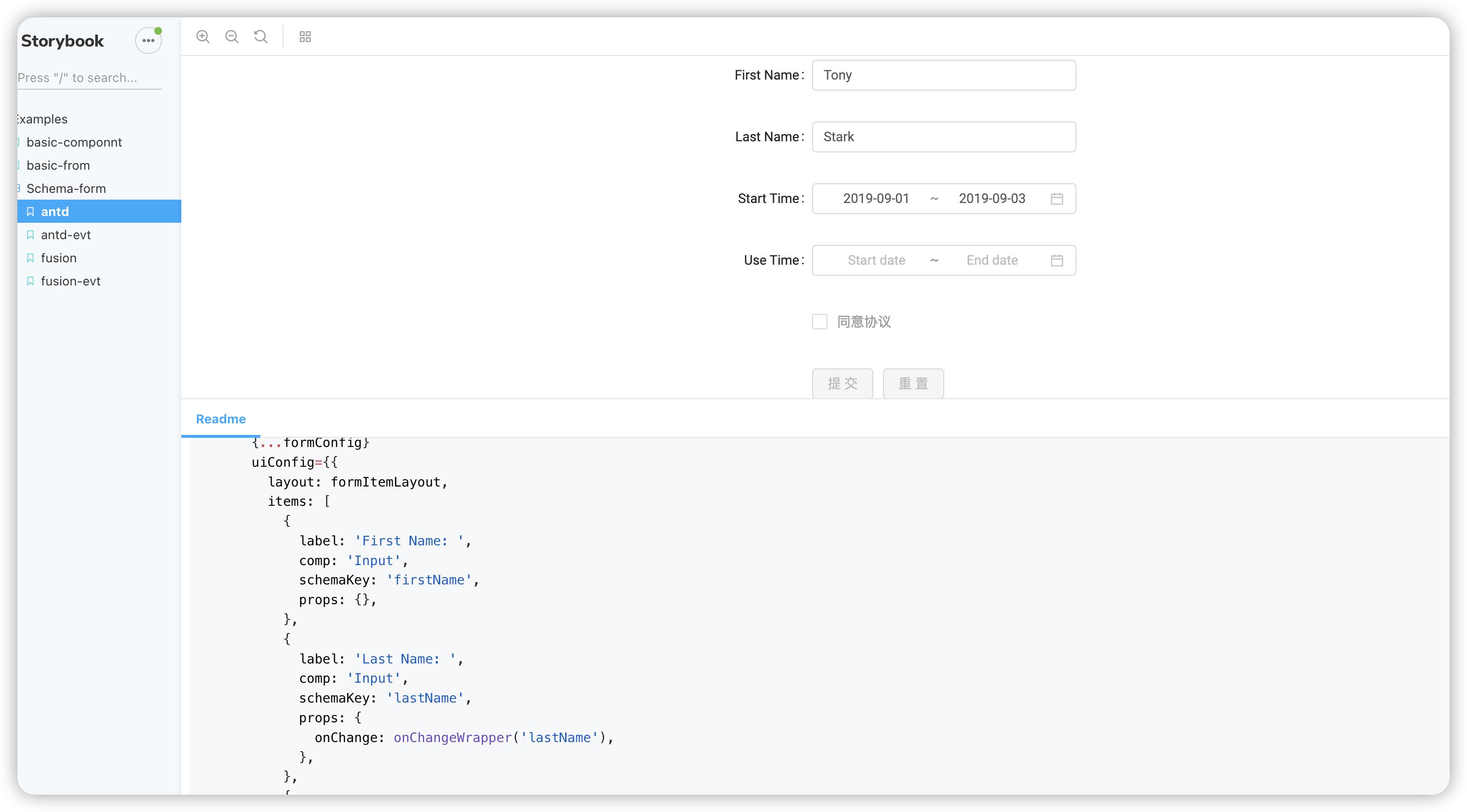The image size is (1467, 812).
Task: Open the Storybook ellipsis menu button
Action: coord(148,41)
